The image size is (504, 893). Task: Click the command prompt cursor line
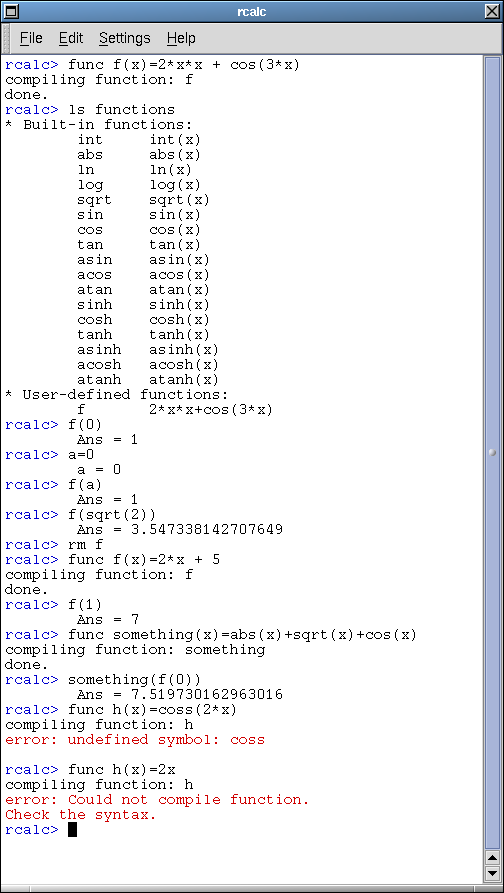tap(40, 830)
